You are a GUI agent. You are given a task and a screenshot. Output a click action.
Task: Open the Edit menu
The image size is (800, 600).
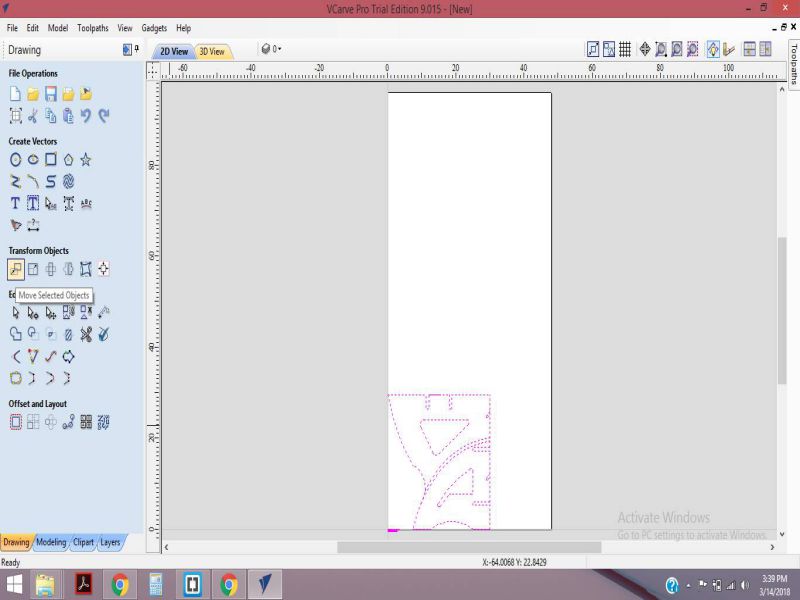(33, 28)
